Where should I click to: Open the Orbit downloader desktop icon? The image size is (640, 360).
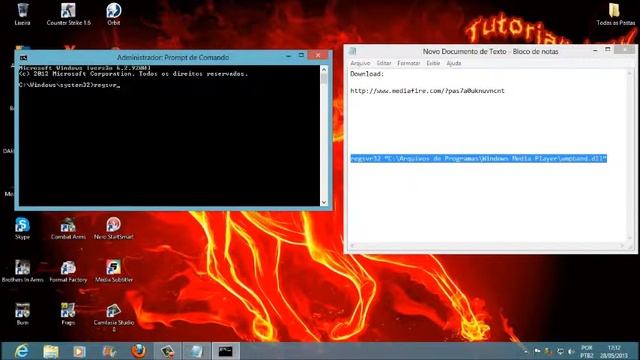coord(113,13)
